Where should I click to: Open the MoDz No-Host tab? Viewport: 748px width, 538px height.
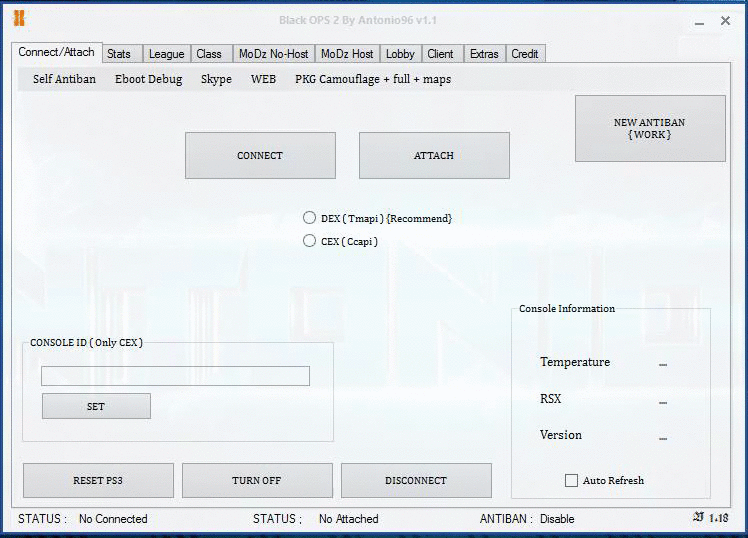(273, 54)
